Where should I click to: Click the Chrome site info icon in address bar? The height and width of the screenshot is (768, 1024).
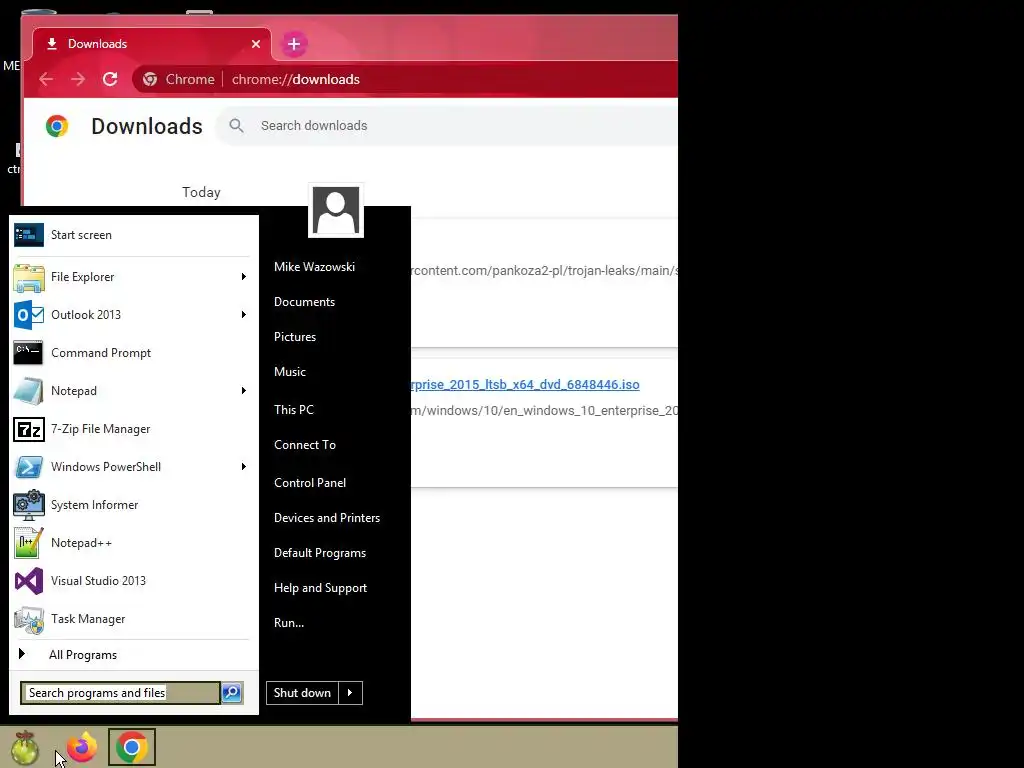click(150, 79)
